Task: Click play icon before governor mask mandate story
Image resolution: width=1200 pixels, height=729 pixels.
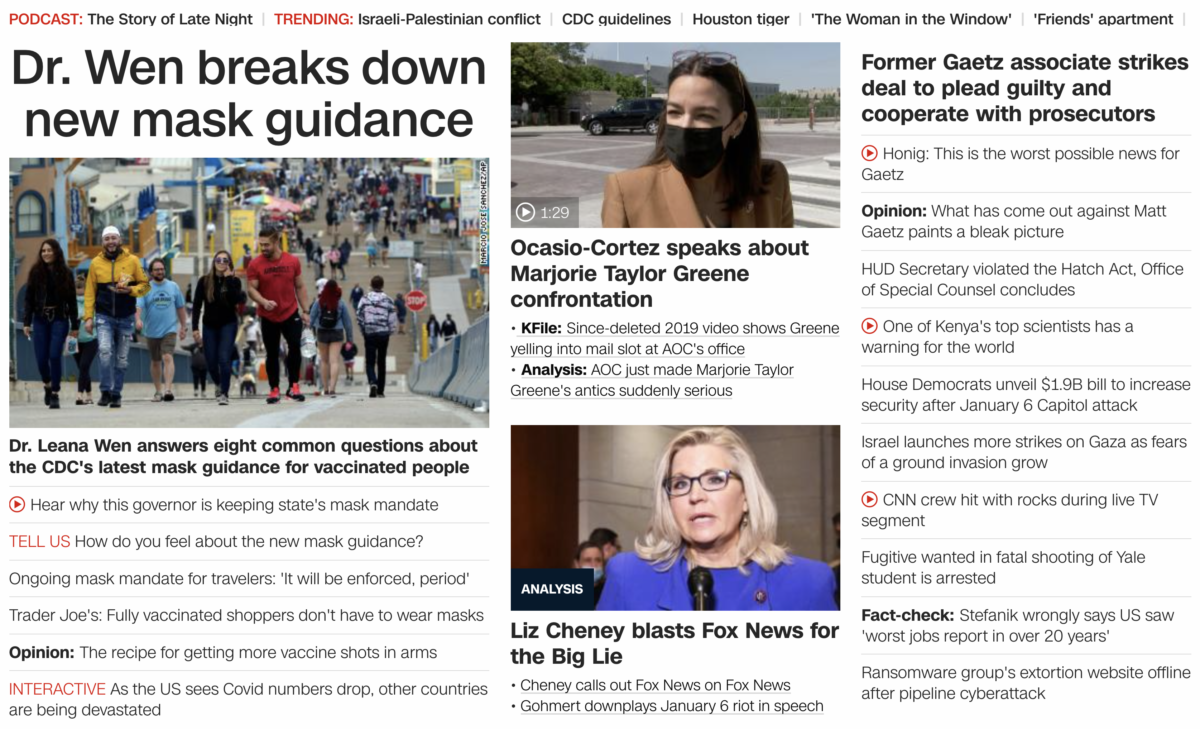Action: pos(17,505)
